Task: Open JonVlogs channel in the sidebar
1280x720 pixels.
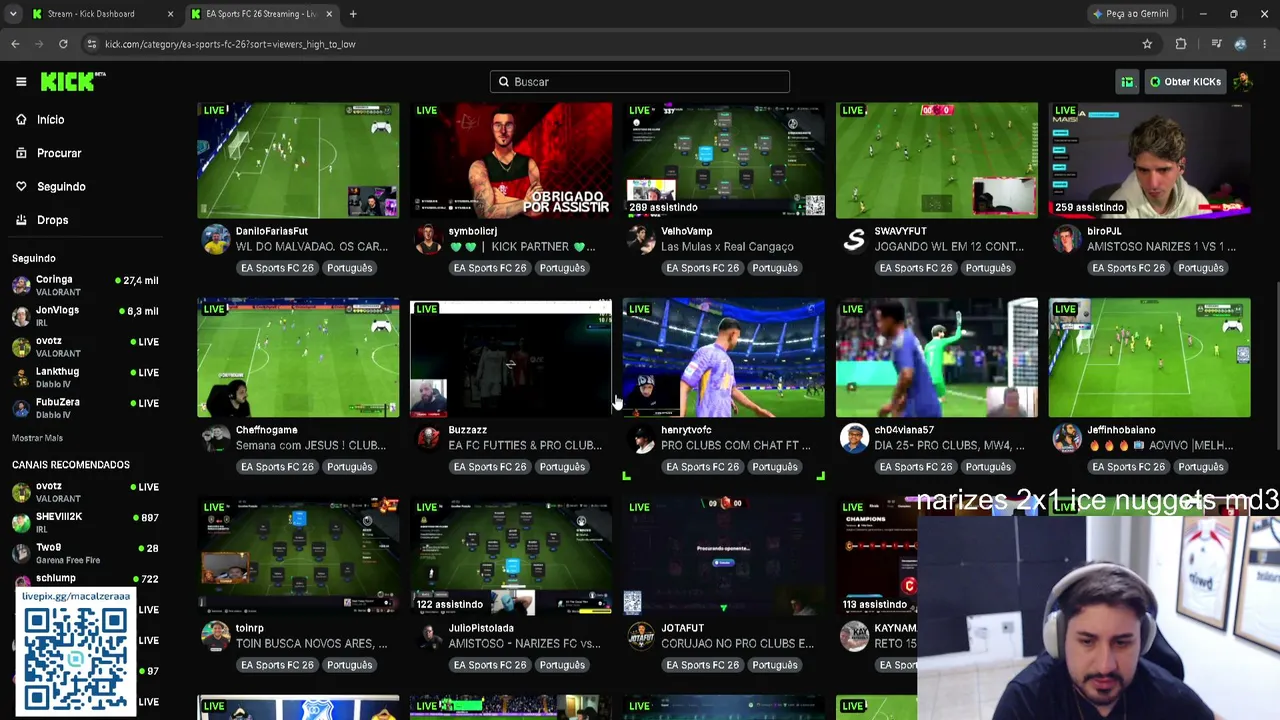Action: 85,316
